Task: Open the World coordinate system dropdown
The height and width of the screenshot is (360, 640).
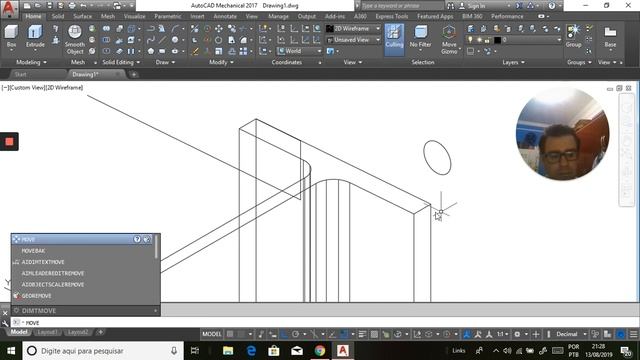Action: click(300, 51)
